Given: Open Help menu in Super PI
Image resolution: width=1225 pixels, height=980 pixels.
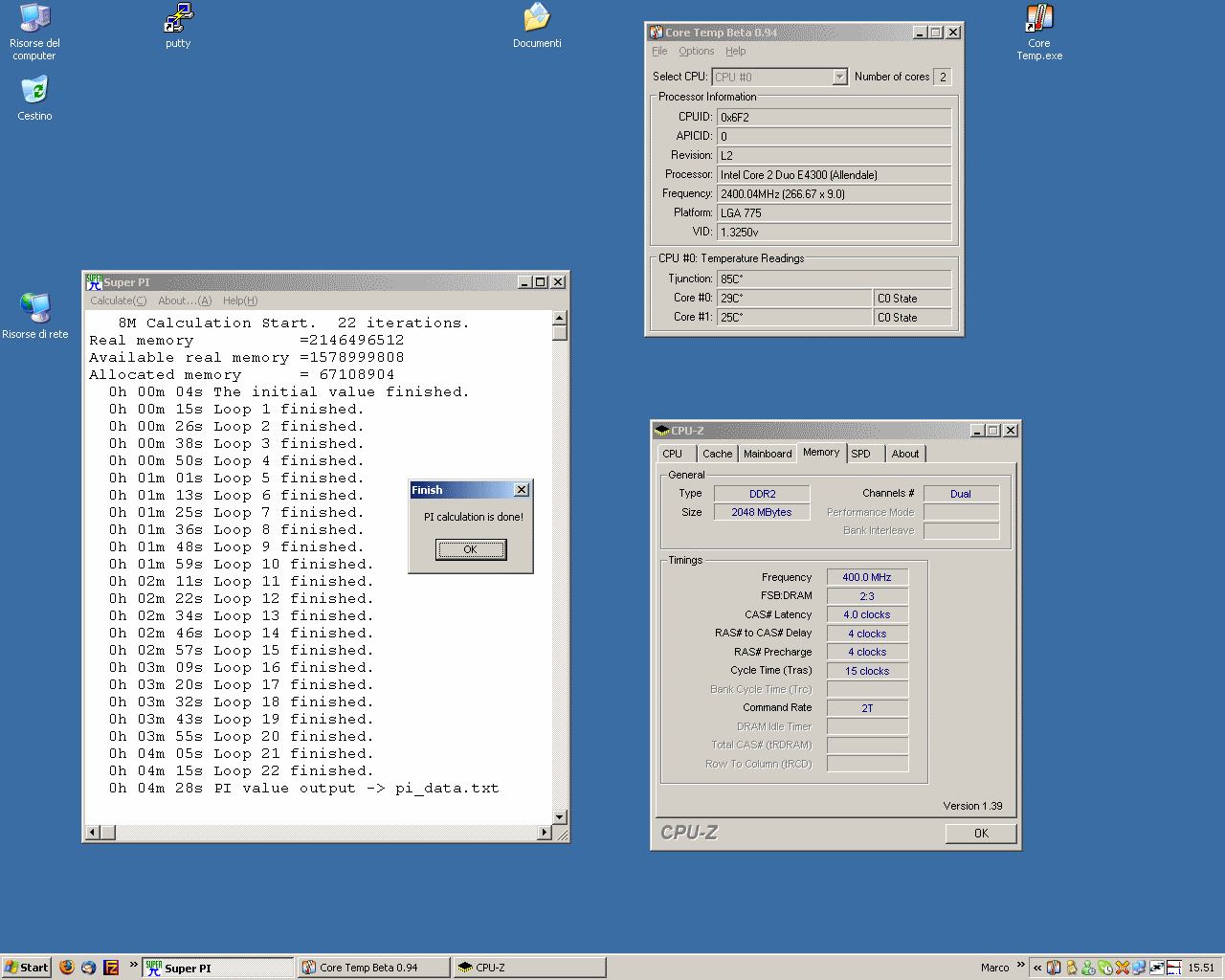Looking at the screenshot, I should coord(240,301).
